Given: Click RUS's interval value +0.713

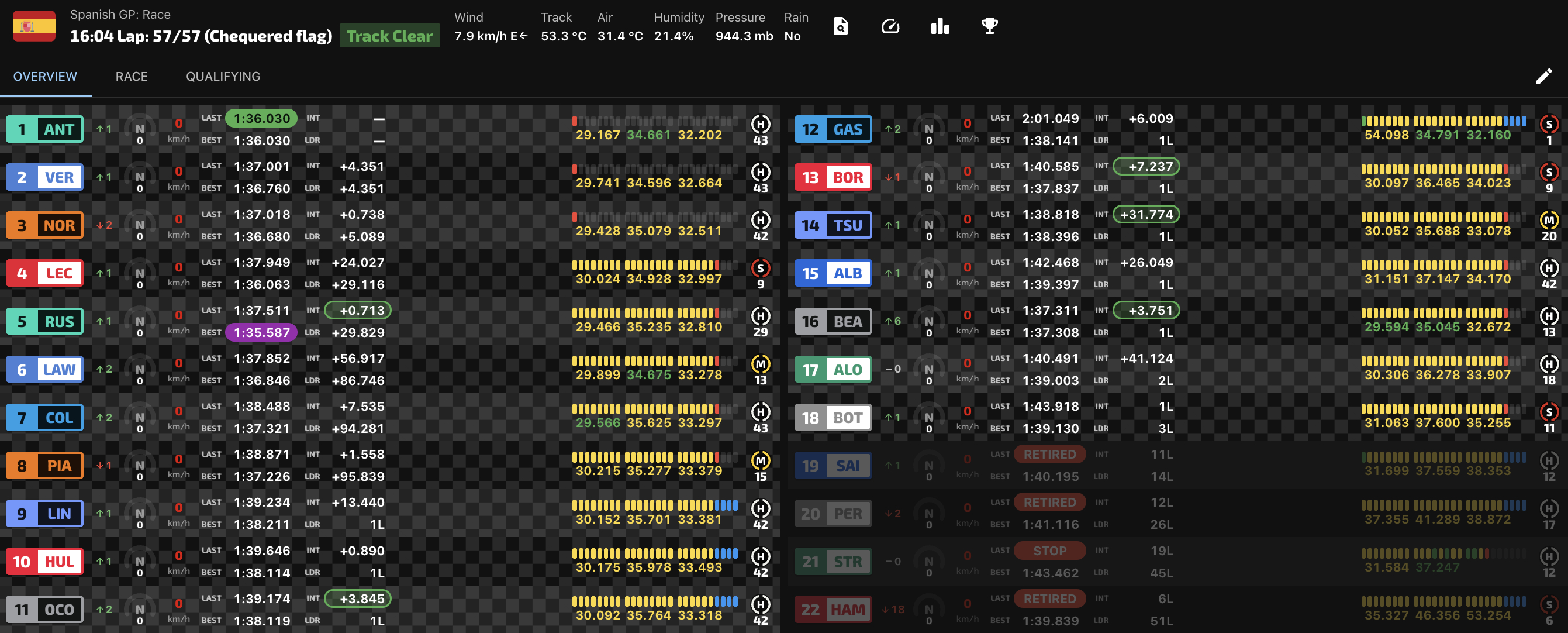Looking at the screenshot, I should pos(358,311).
